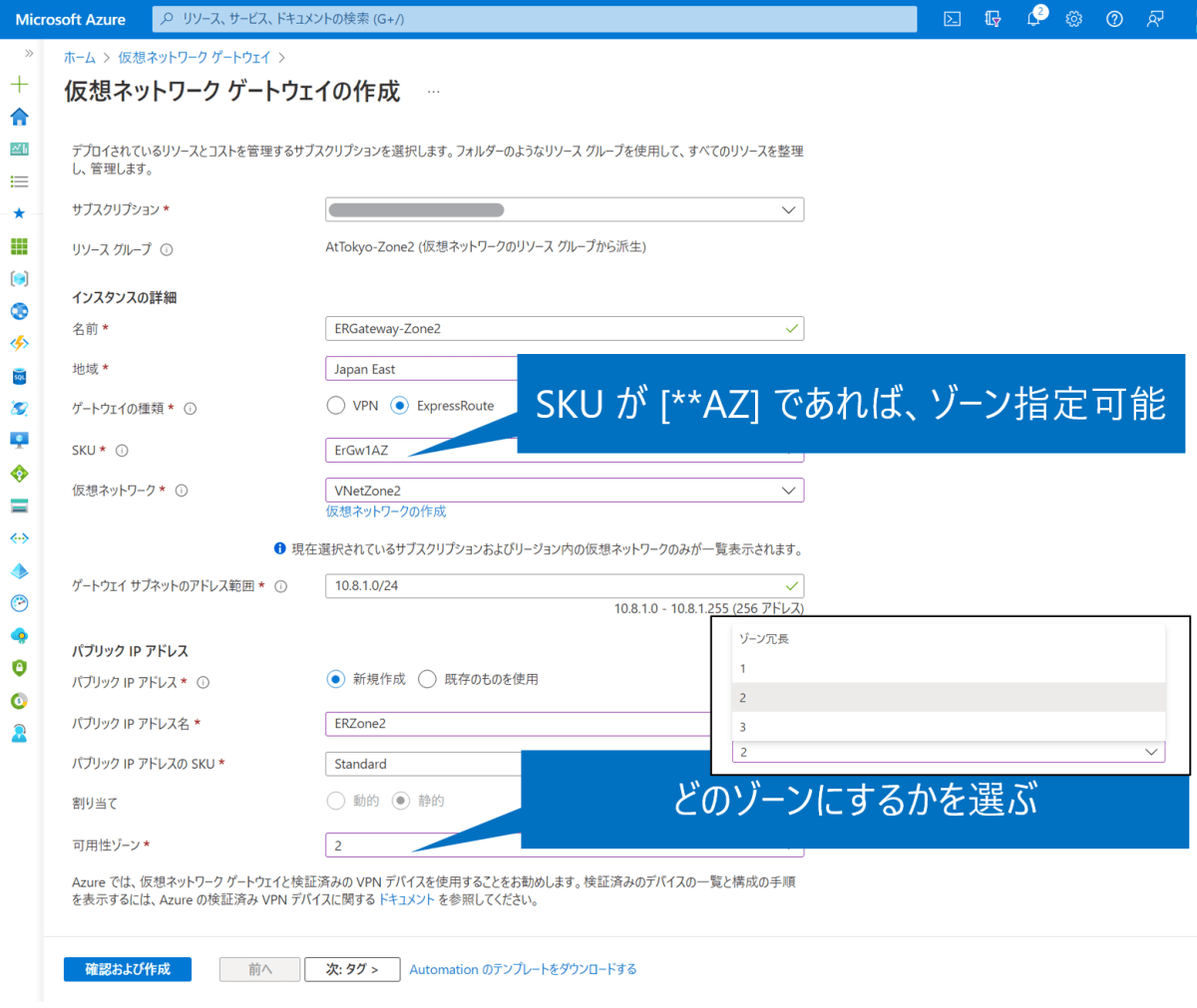1197x1008 pixels.
Task: Show info tooltip for ゲートウェイ サブネットのアドレス範囲
Action: 281,586
